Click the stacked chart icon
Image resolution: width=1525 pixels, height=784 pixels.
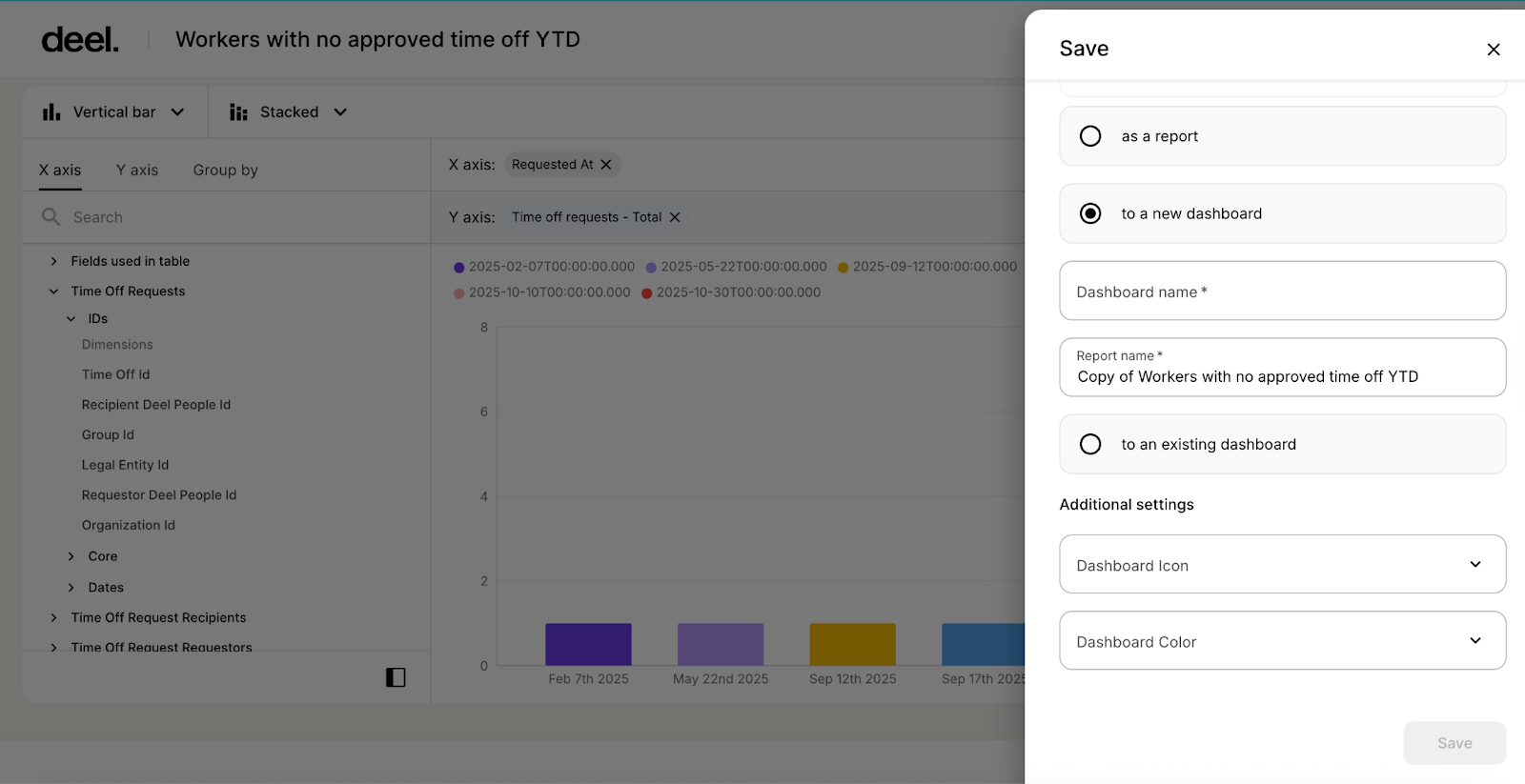(x=238, y=112)
